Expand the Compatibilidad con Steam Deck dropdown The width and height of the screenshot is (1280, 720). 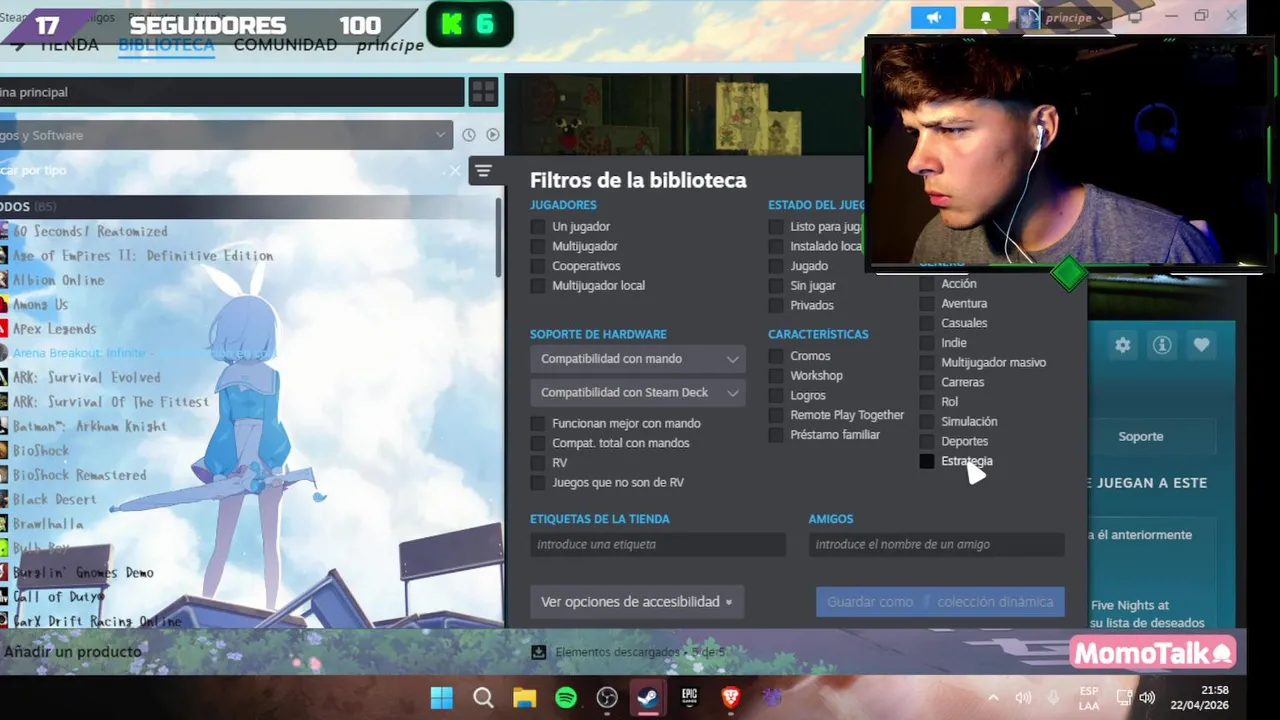[637, 393]
